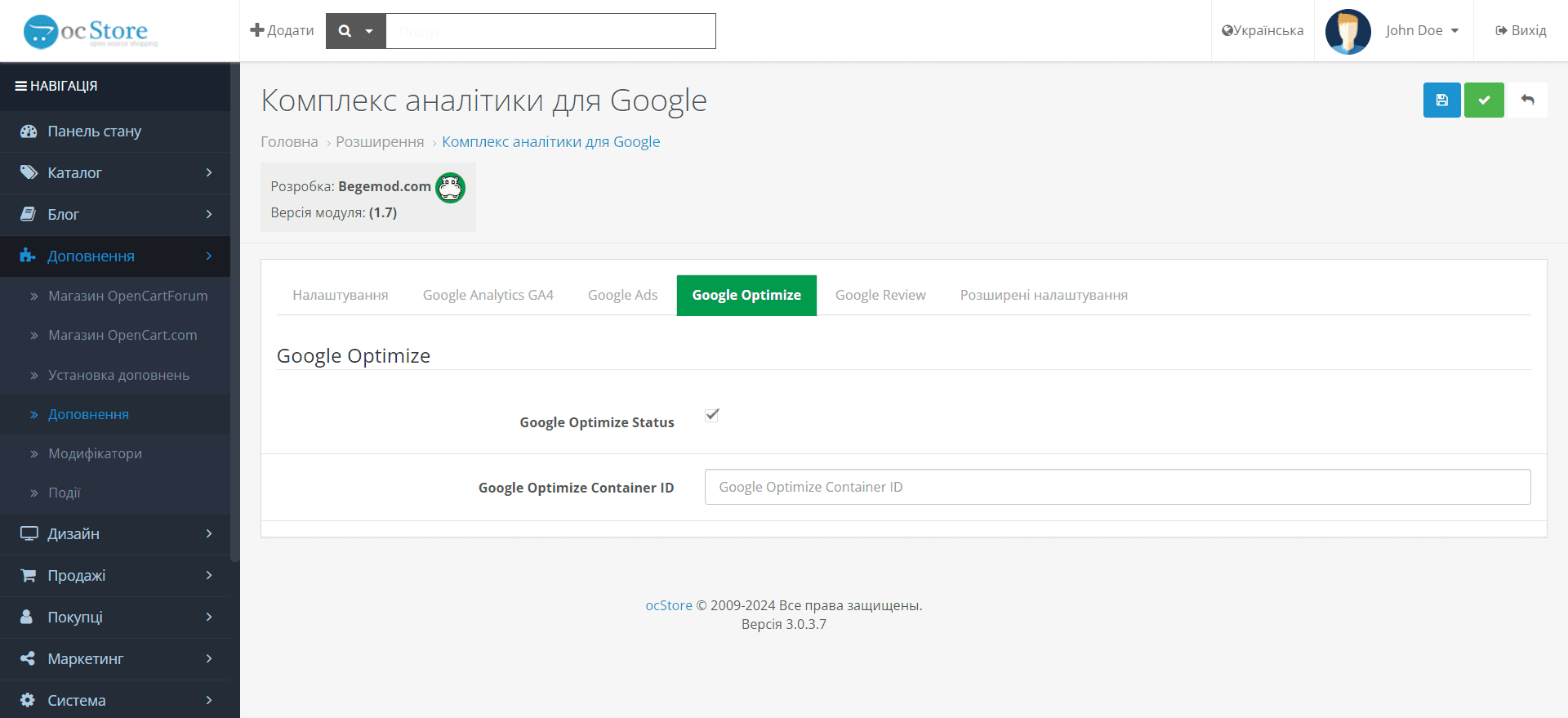Click the cart icon beside Продажі
The width and height of the screenshot is (1568, 718).
[28, 575]
